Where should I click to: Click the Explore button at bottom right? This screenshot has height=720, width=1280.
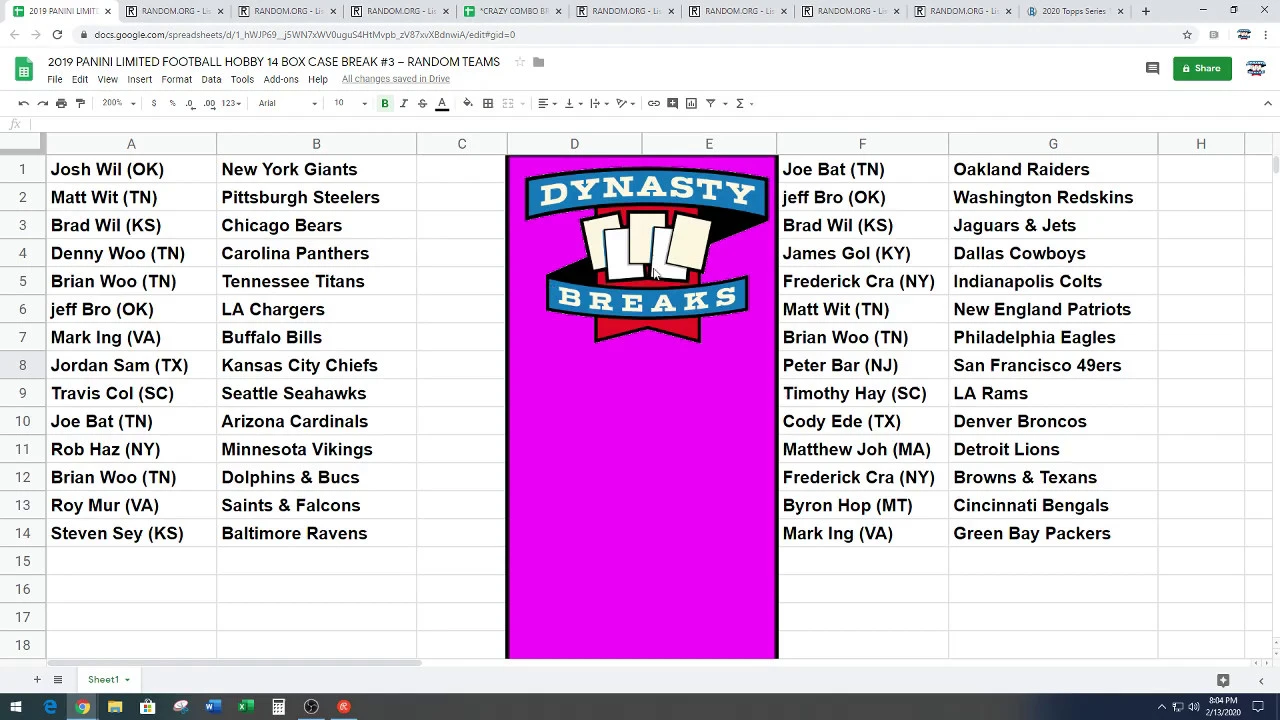(1223, 680)
